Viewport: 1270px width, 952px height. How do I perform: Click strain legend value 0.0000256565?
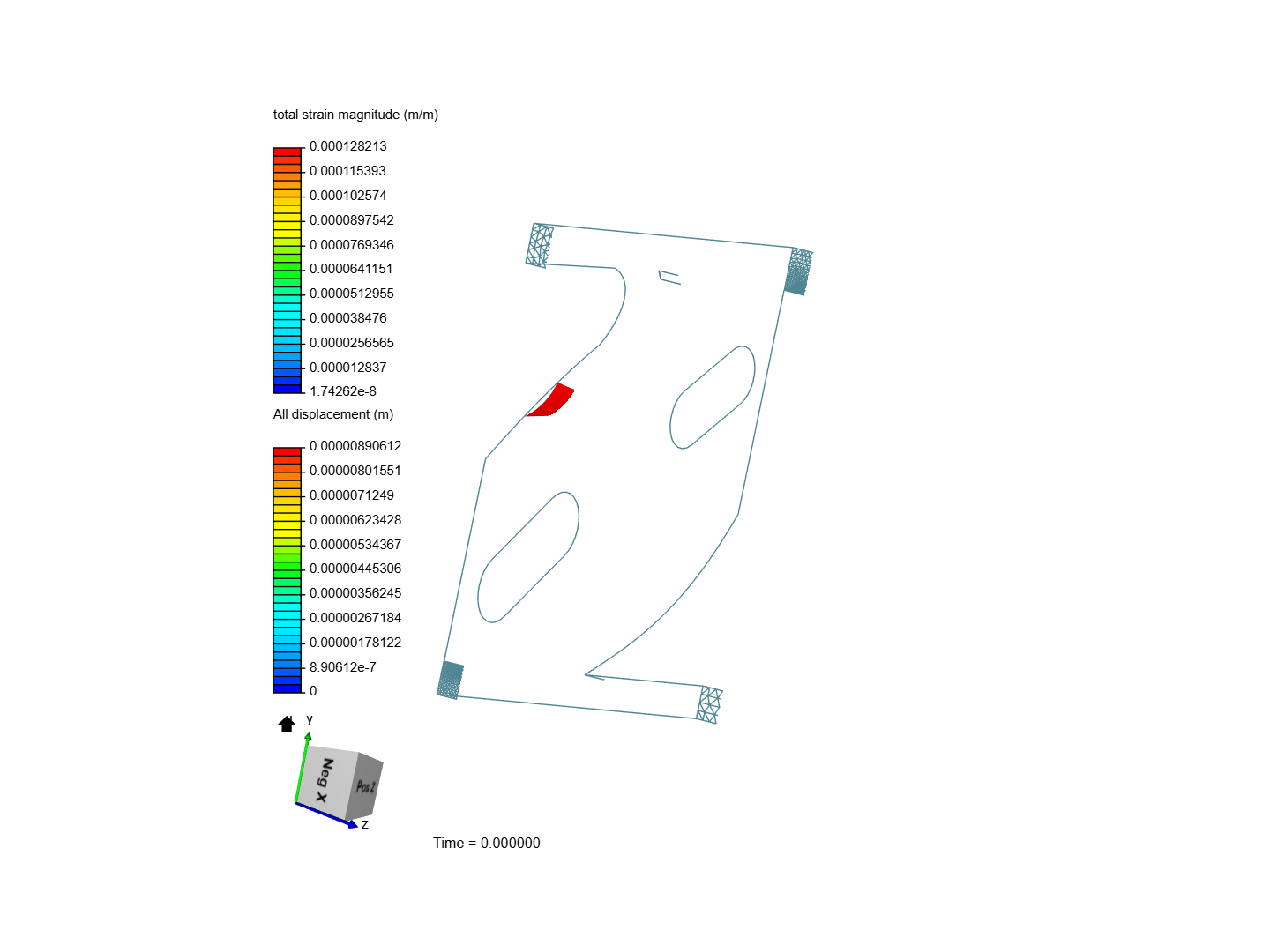[x=352, y=343]
